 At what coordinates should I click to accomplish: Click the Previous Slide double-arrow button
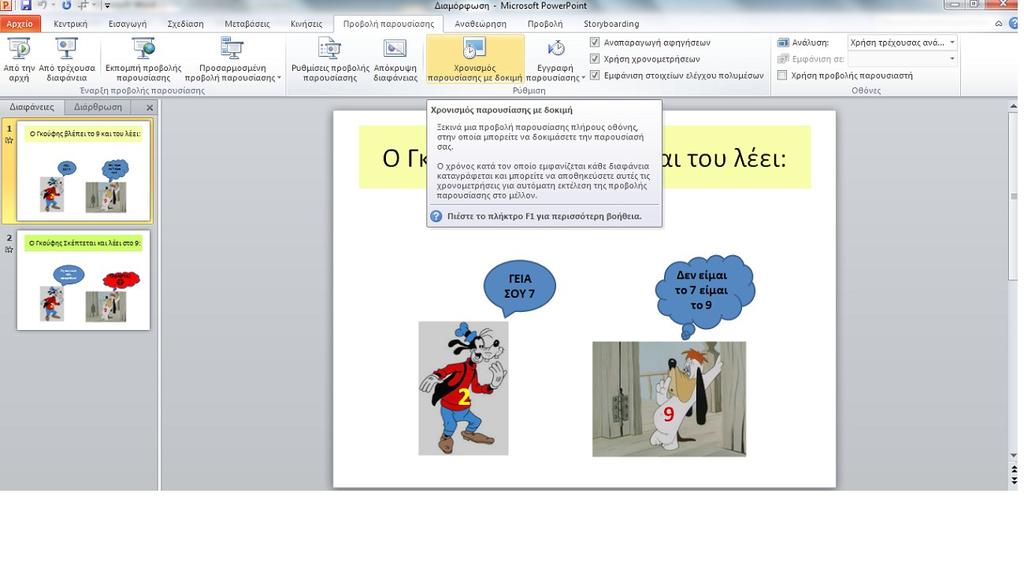click(x=1013, y=469)
